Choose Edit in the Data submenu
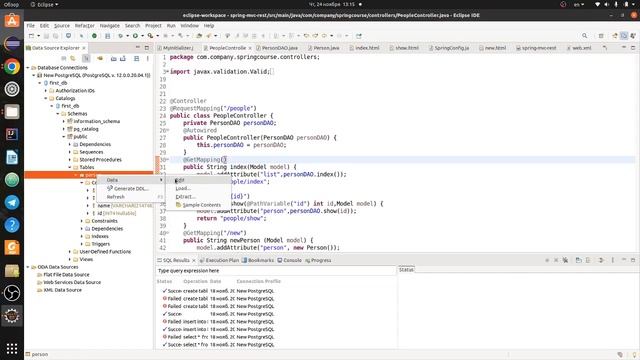The image size is (640, 360). tap(198, 180)
